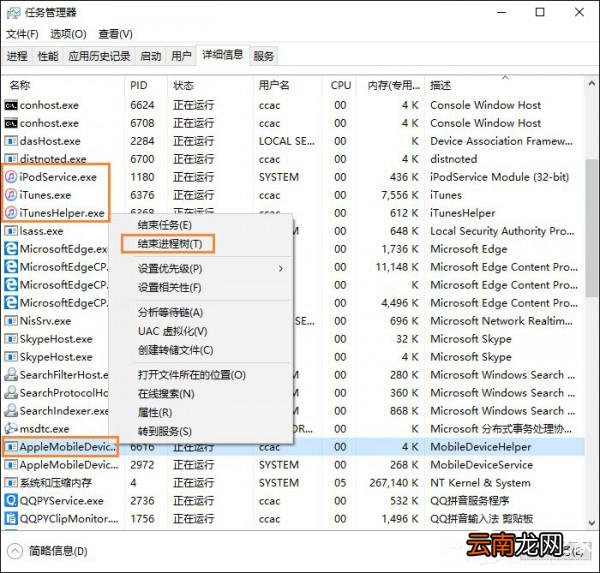Click SkypeHost.exe icon in Skype row using 4 K
This screenshot has width=600, height=573.
[x=11, y=357]
